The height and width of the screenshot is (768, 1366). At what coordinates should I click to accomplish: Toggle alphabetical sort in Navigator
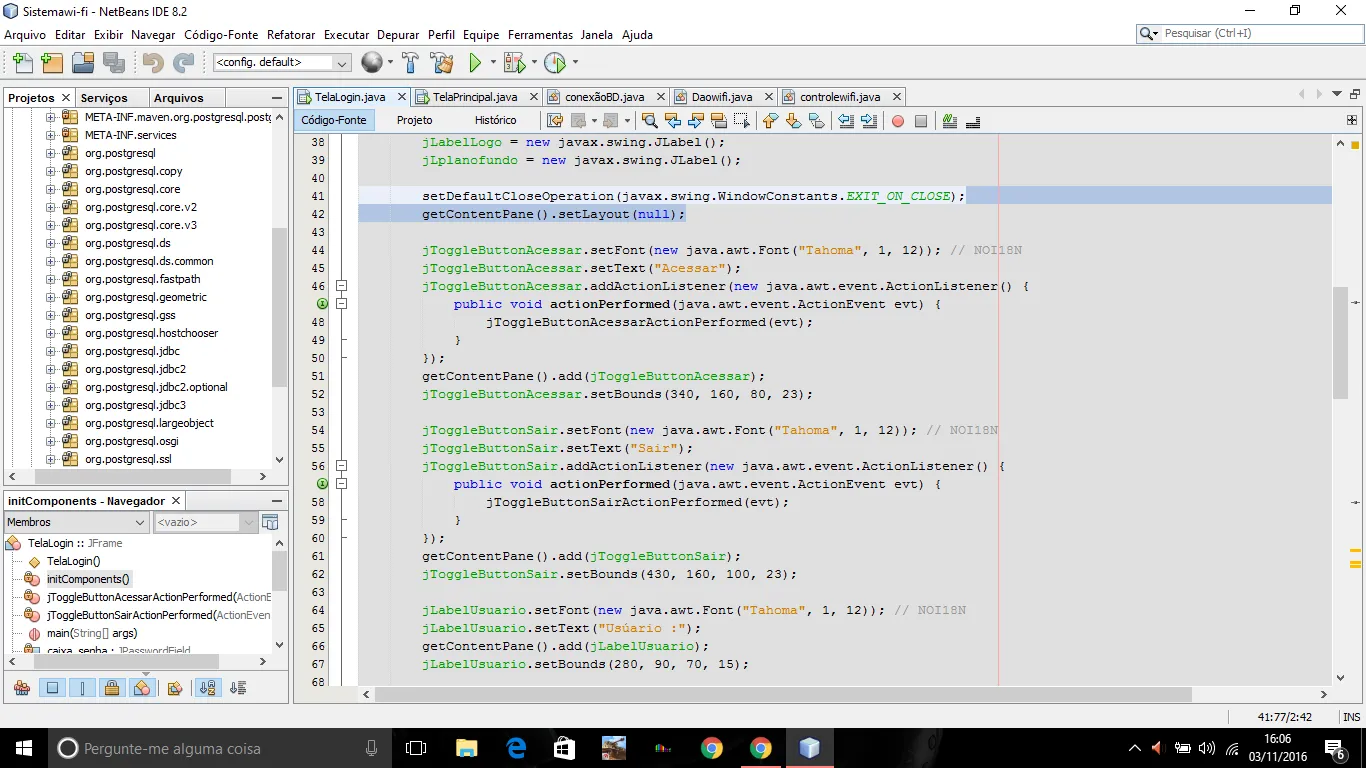pyautogui.click(x=207, y=688)
